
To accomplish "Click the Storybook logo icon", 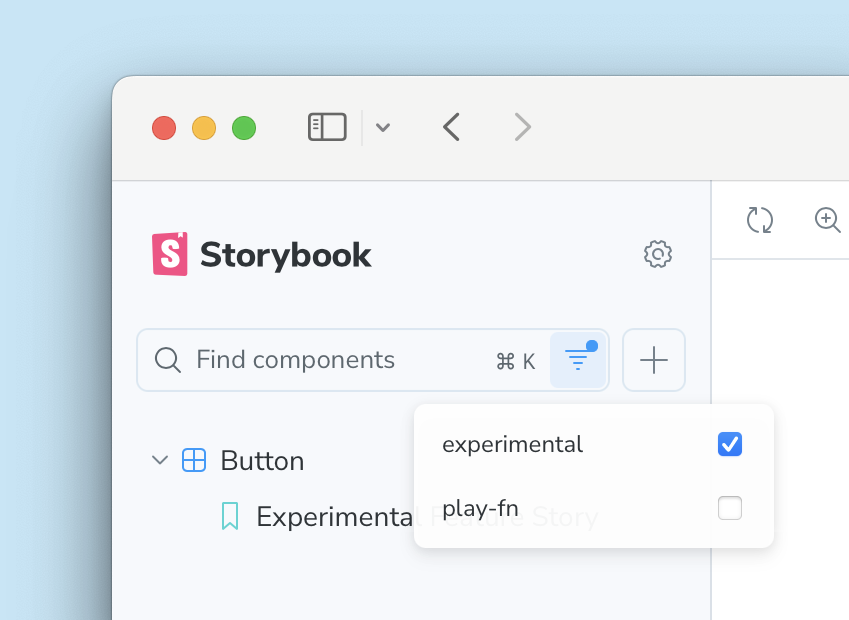I will click(x=168, y=254).
